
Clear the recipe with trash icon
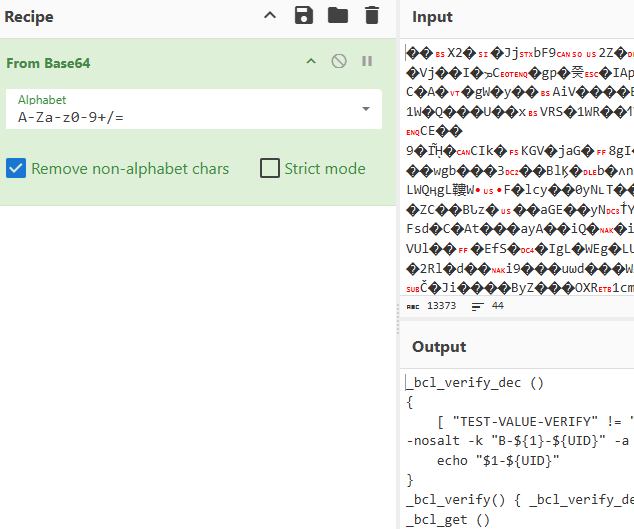(x=372, y=15)
